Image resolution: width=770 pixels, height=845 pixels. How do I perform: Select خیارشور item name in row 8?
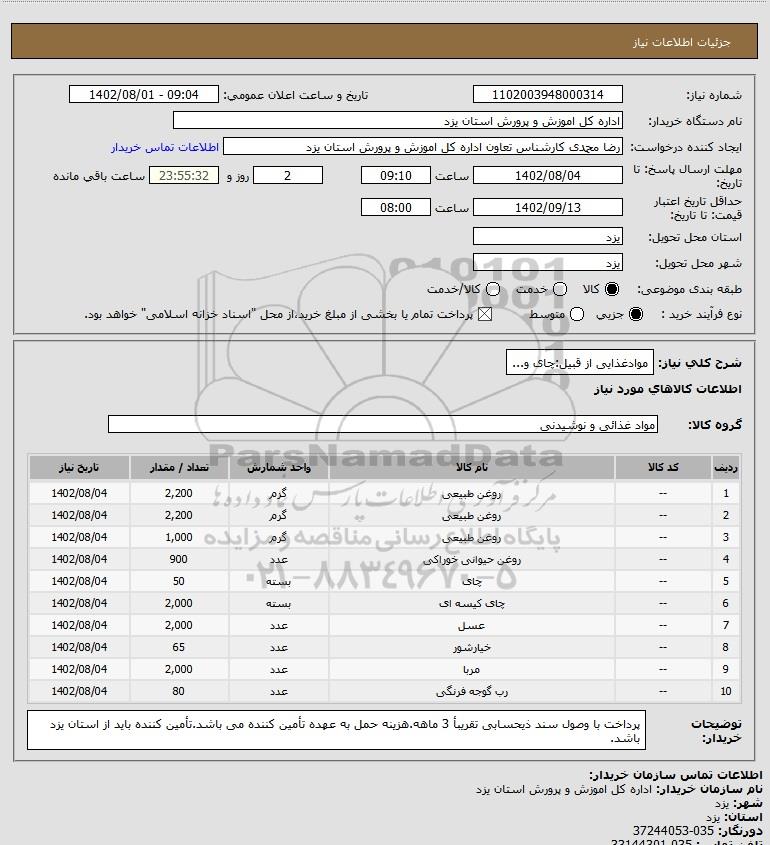(x=472, y=647)
